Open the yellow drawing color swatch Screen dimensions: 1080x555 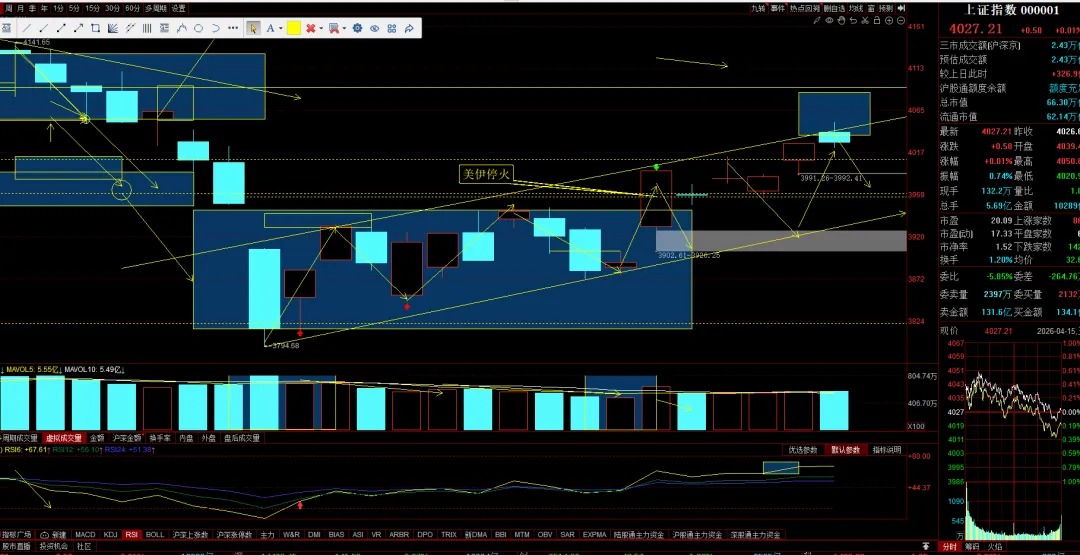click(294, 28)
